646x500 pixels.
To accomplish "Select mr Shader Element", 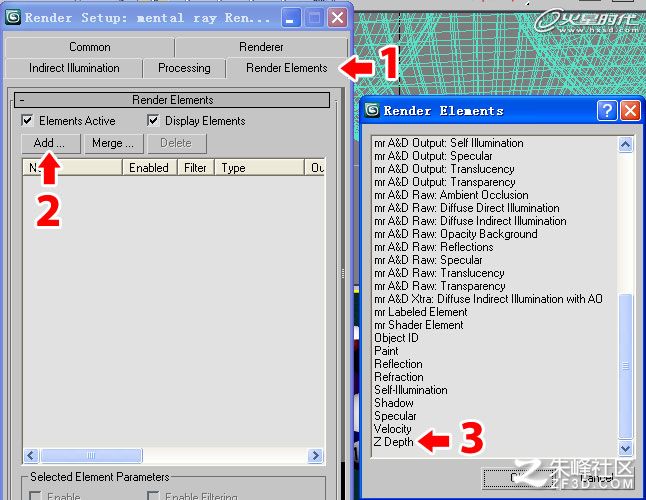I will coord(419,325).
